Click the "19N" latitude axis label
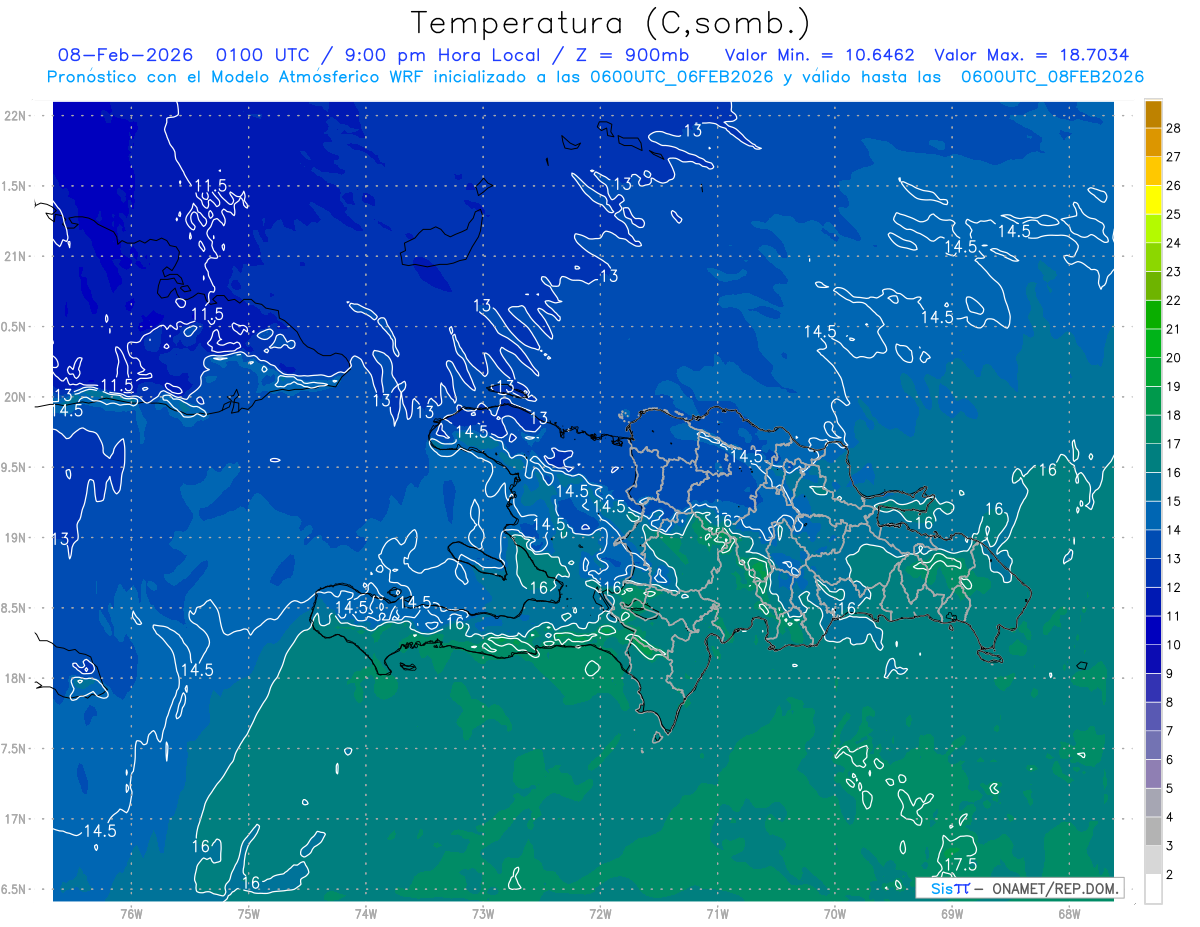Screen dimensions: 1200x927 [x=16, y=538]
